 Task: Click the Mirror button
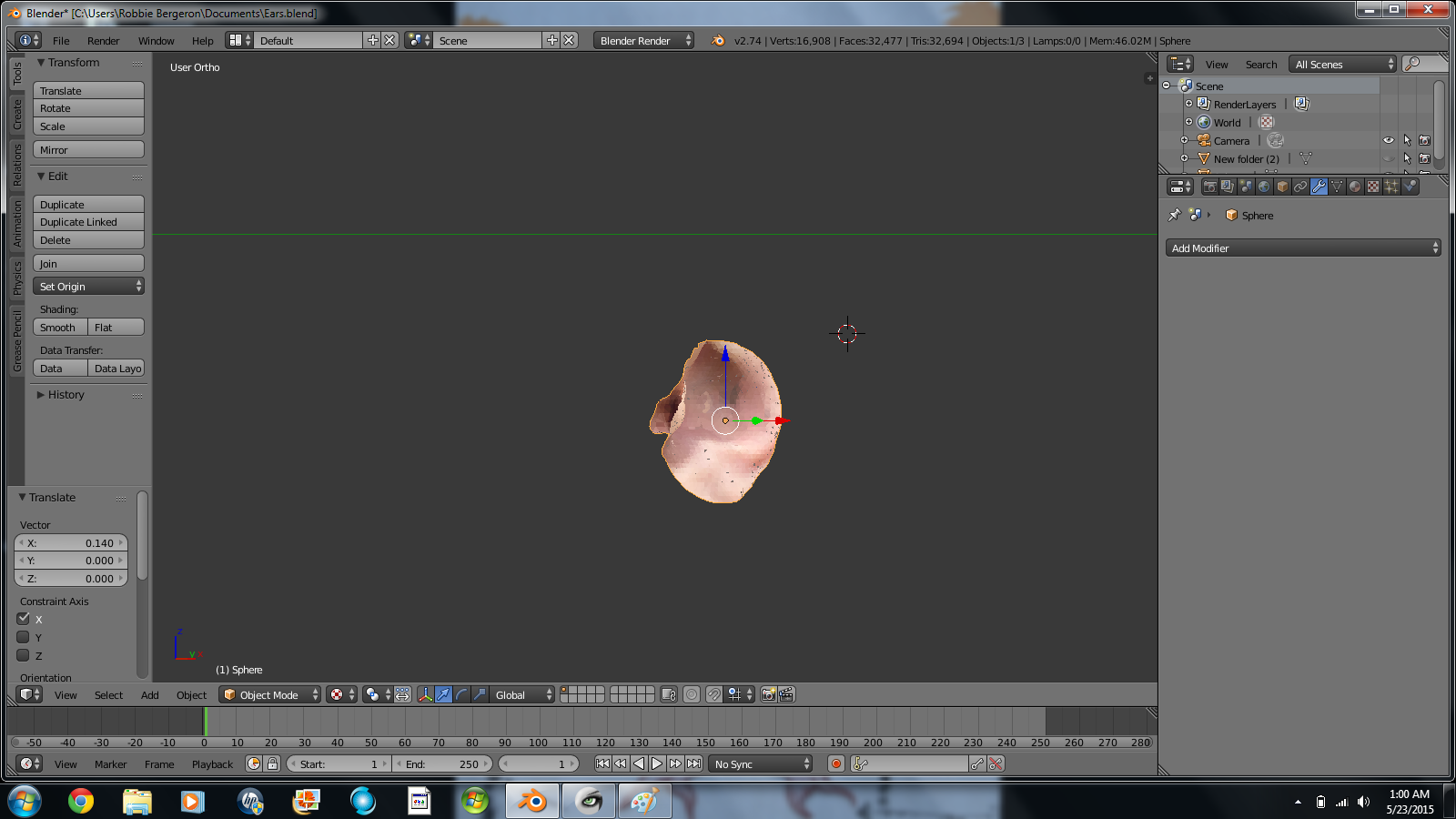point(88,149)
